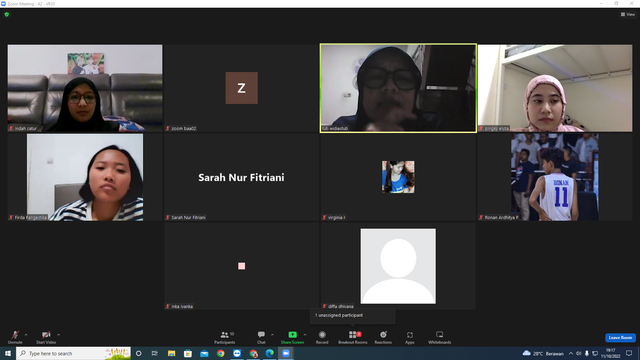The width and height of the screenshot is (640, 360).
Task: Open the Reactions menu
Action: point(383,337)
